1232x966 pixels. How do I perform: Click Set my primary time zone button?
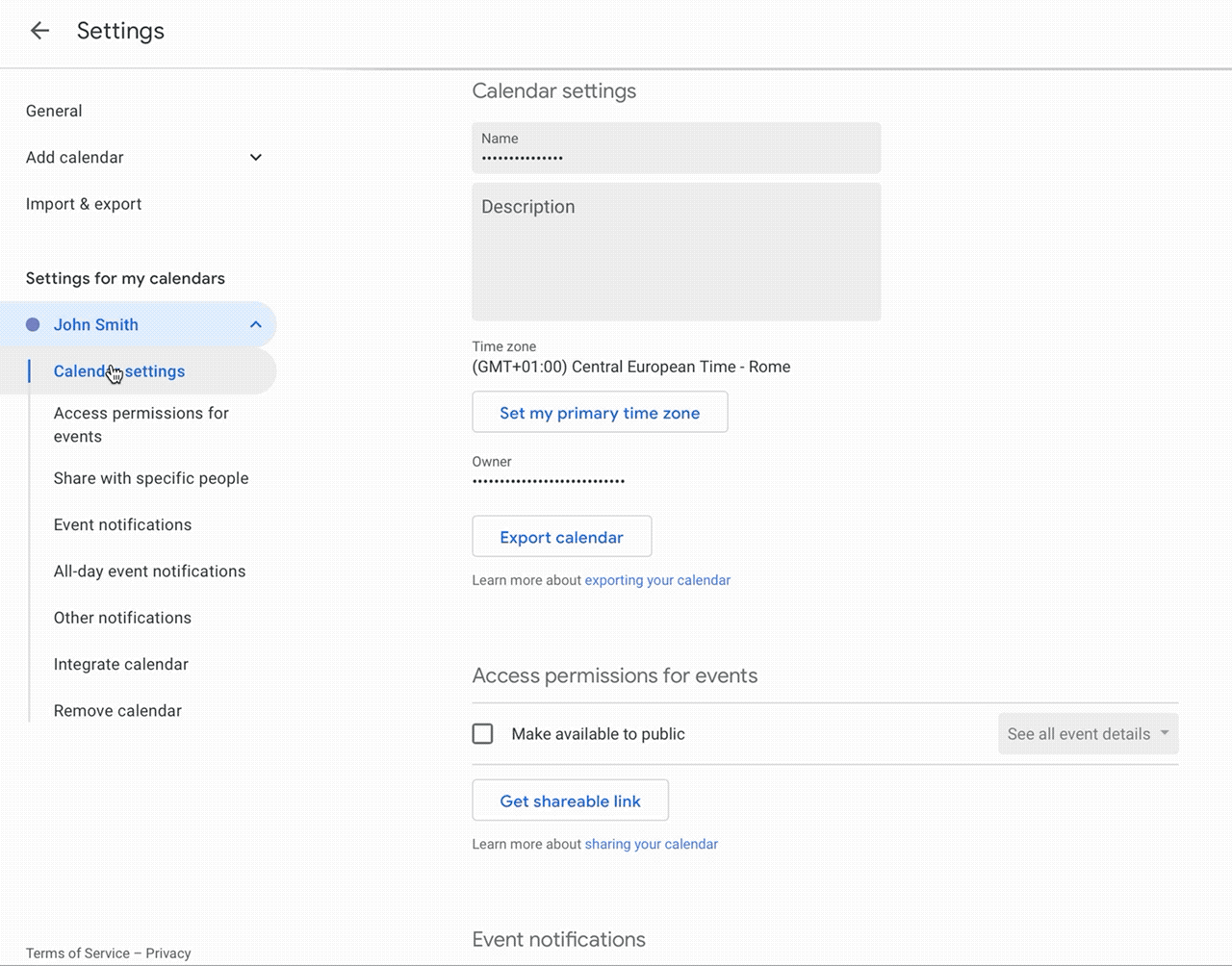[600, 413]
